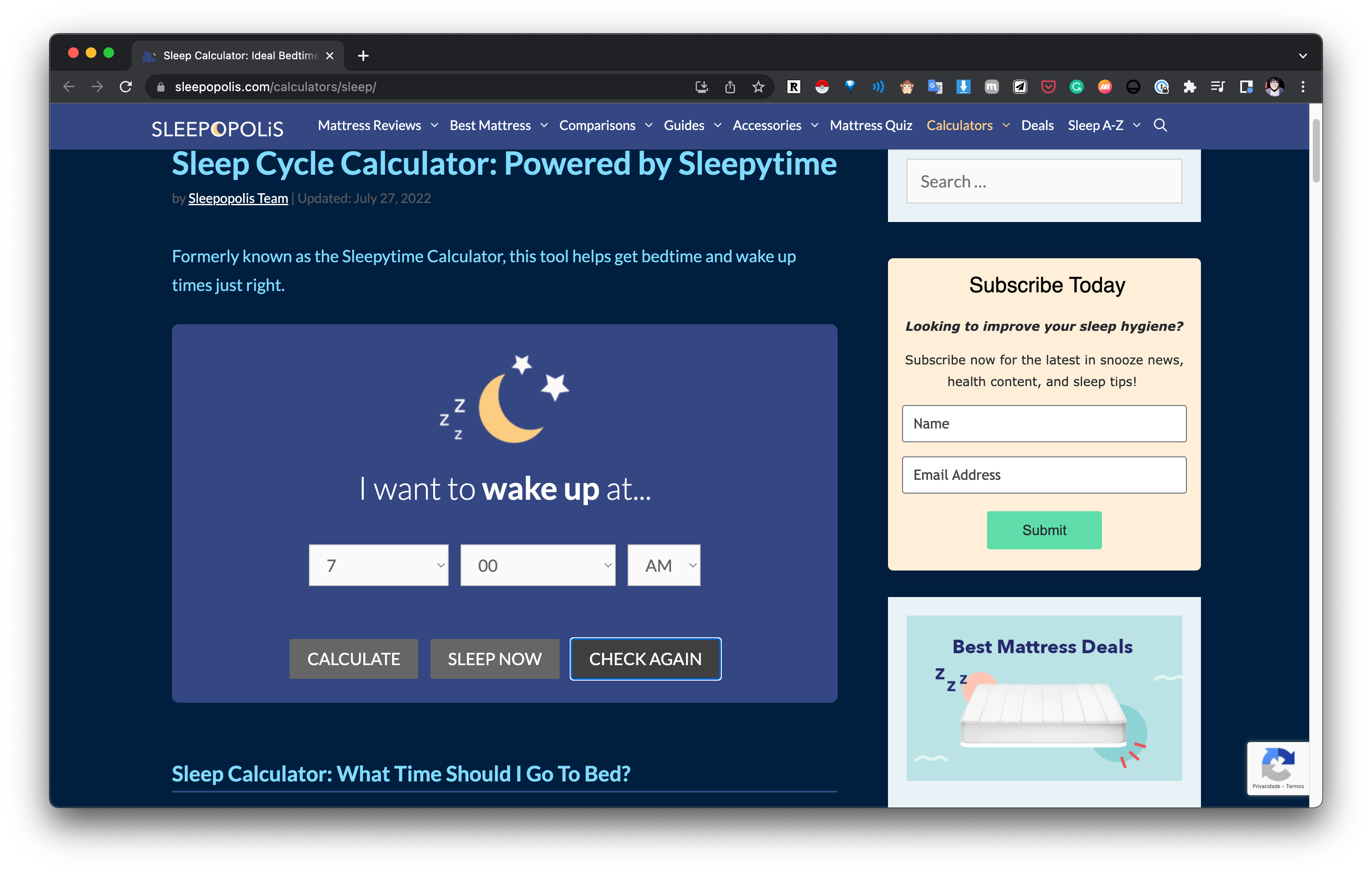
Task: Open the Calculators nav menu
Action: pos(960,126)
